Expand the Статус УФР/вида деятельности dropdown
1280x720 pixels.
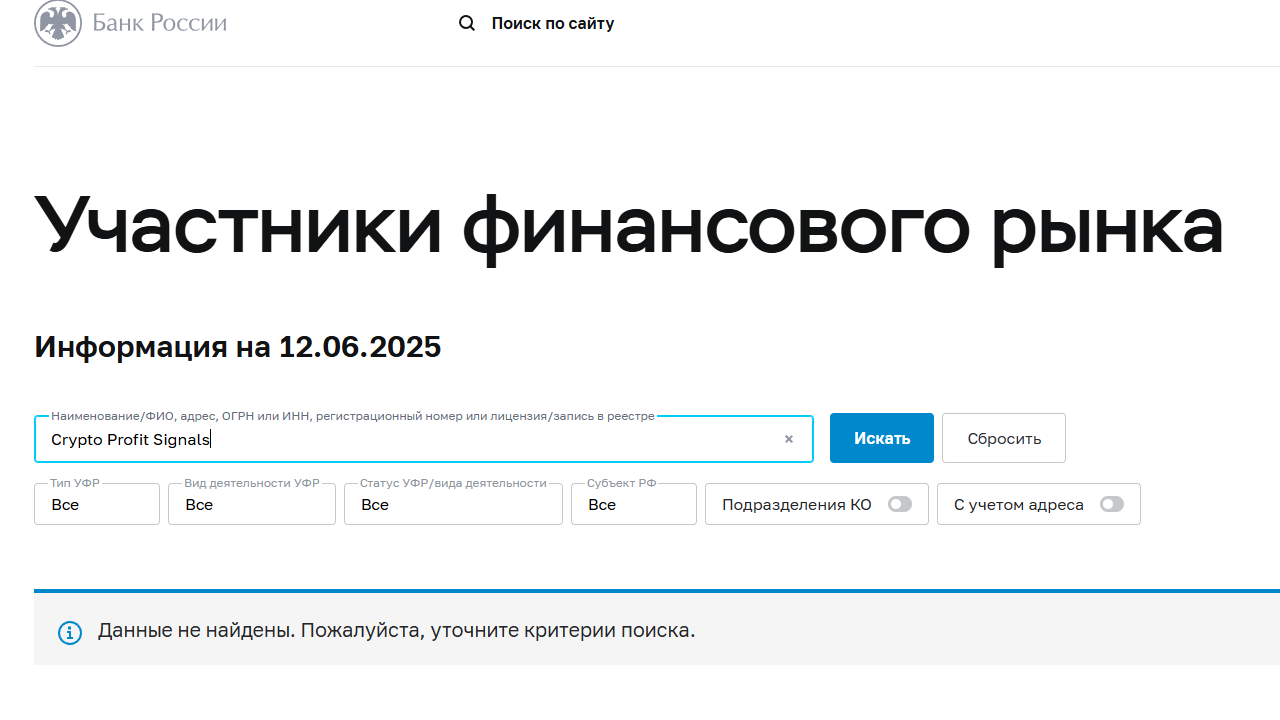452,504
